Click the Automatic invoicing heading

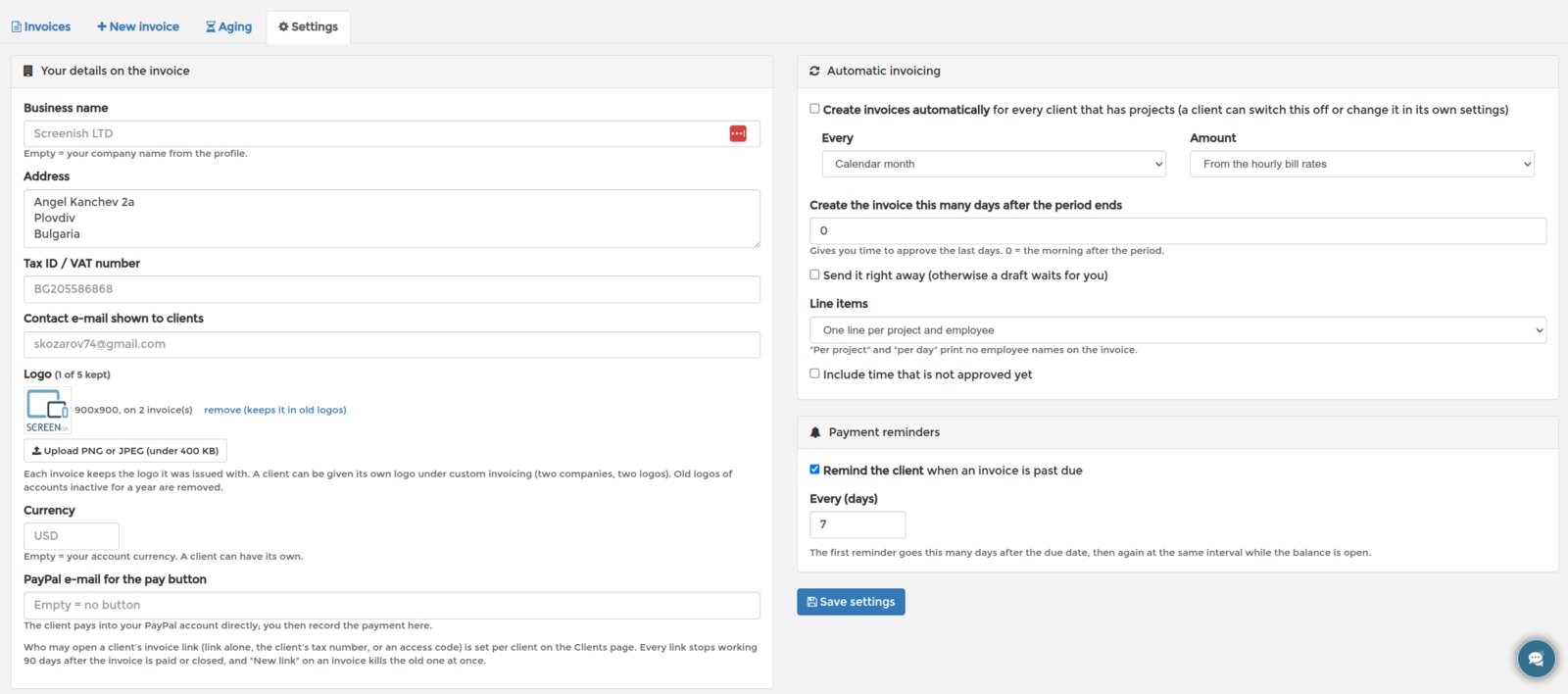(884, 71)
